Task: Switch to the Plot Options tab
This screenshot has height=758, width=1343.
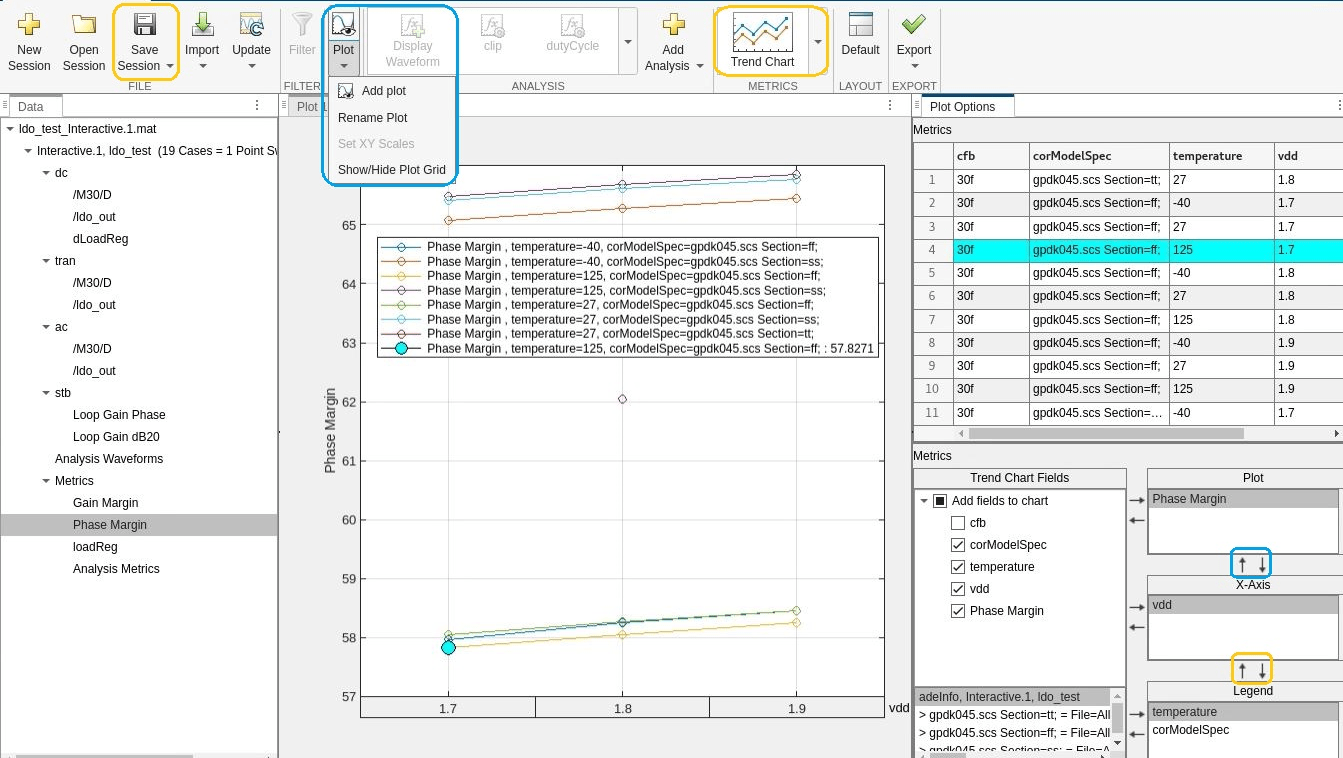Action: [962, 107]
